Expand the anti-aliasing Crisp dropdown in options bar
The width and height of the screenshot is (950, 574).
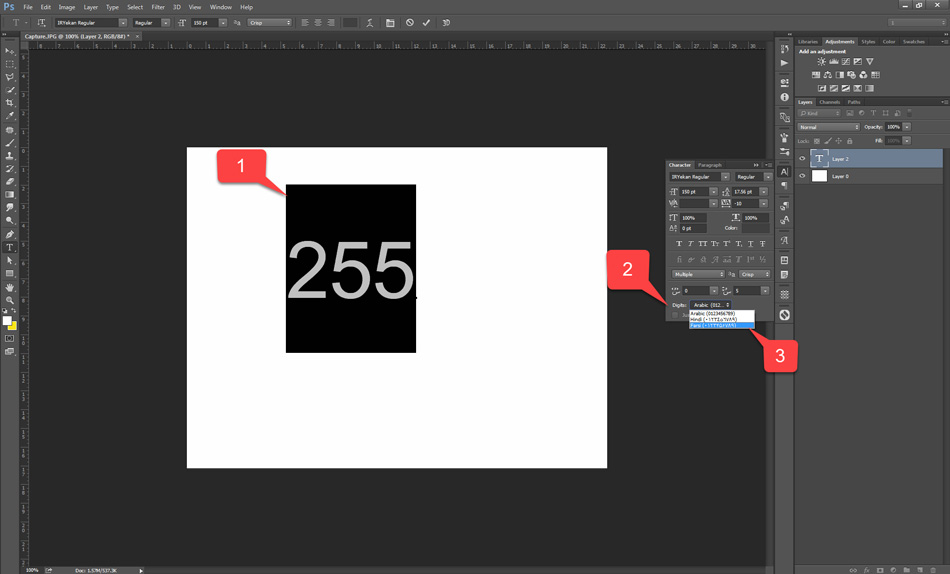pos(270,23)
